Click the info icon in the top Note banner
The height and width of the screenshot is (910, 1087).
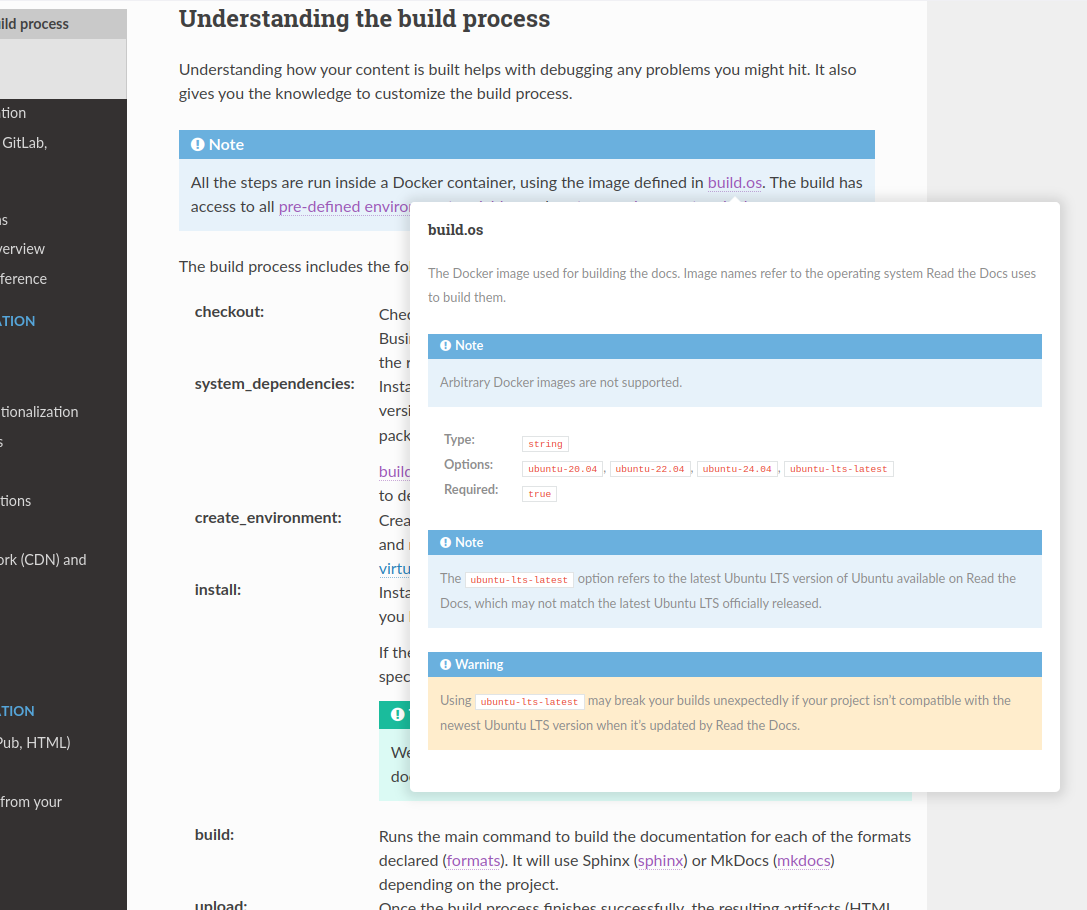coord(198,145)
